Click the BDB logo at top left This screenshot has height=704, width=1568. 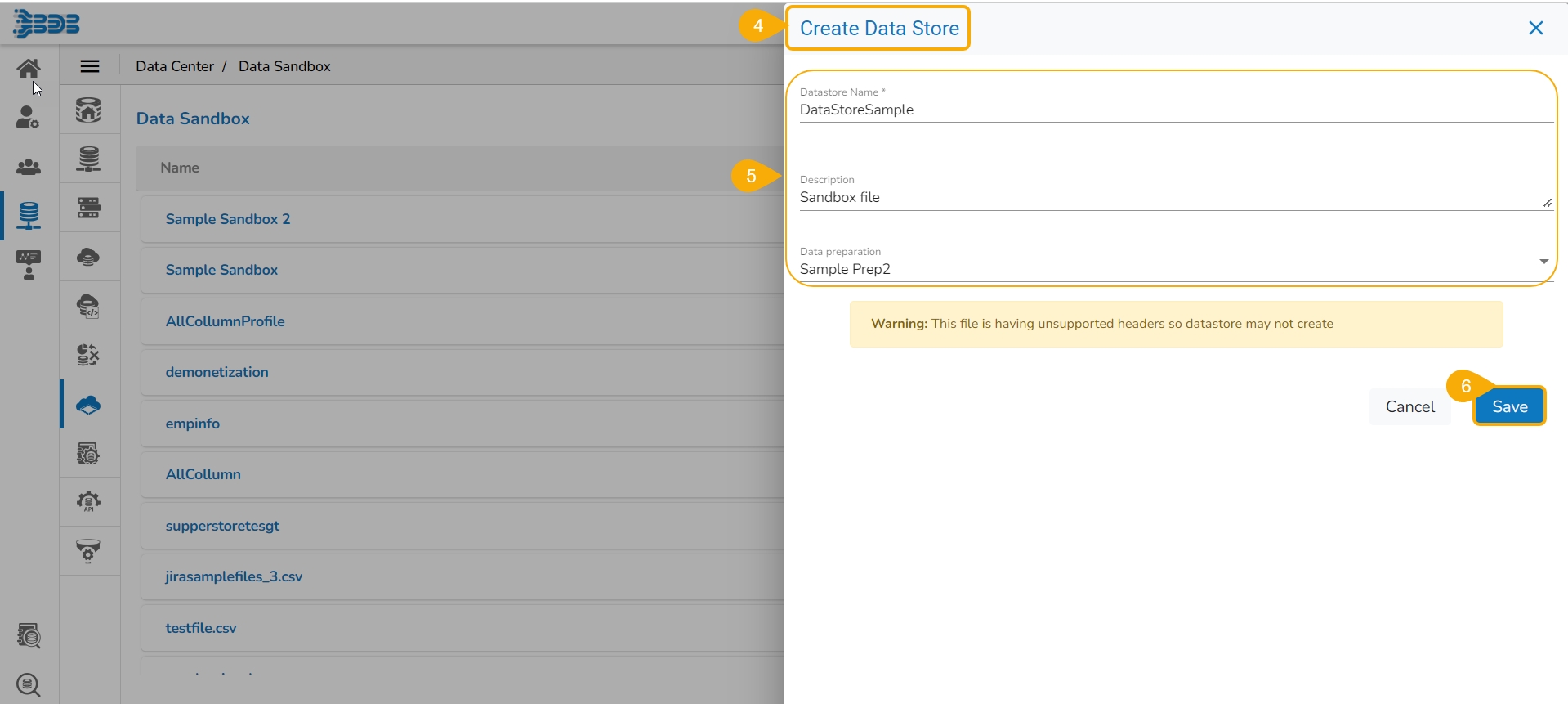click(47, 24)
